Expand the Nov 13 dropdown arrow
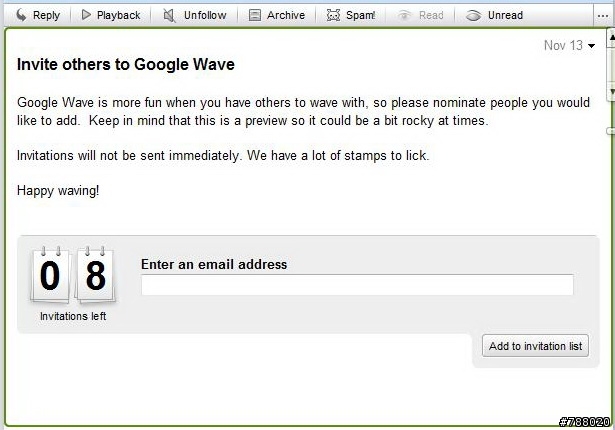This screenshot has width=615, height=430. pyautogui.click(x=591, y=46)
